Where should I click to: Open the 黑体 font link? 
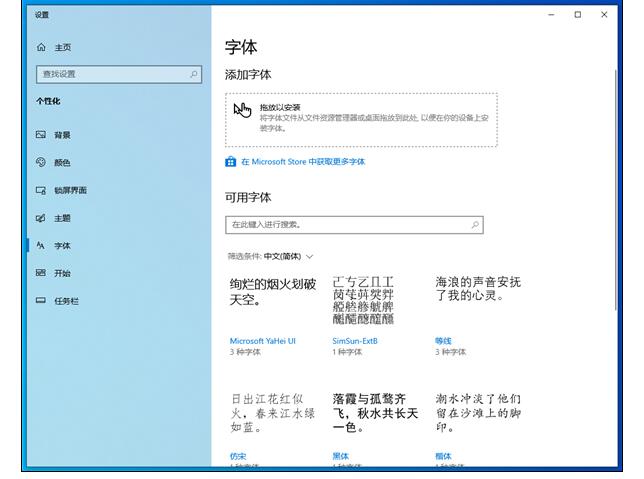[340, 456]
